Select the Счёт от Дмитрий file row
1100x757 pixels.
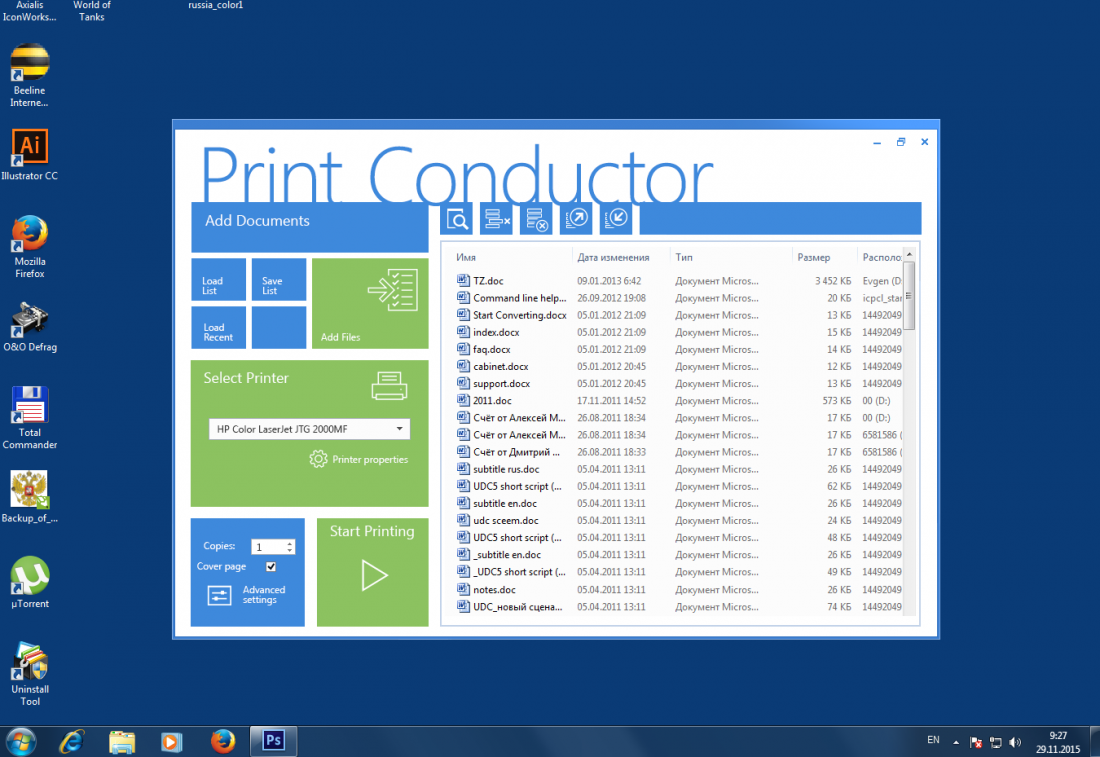678,452
